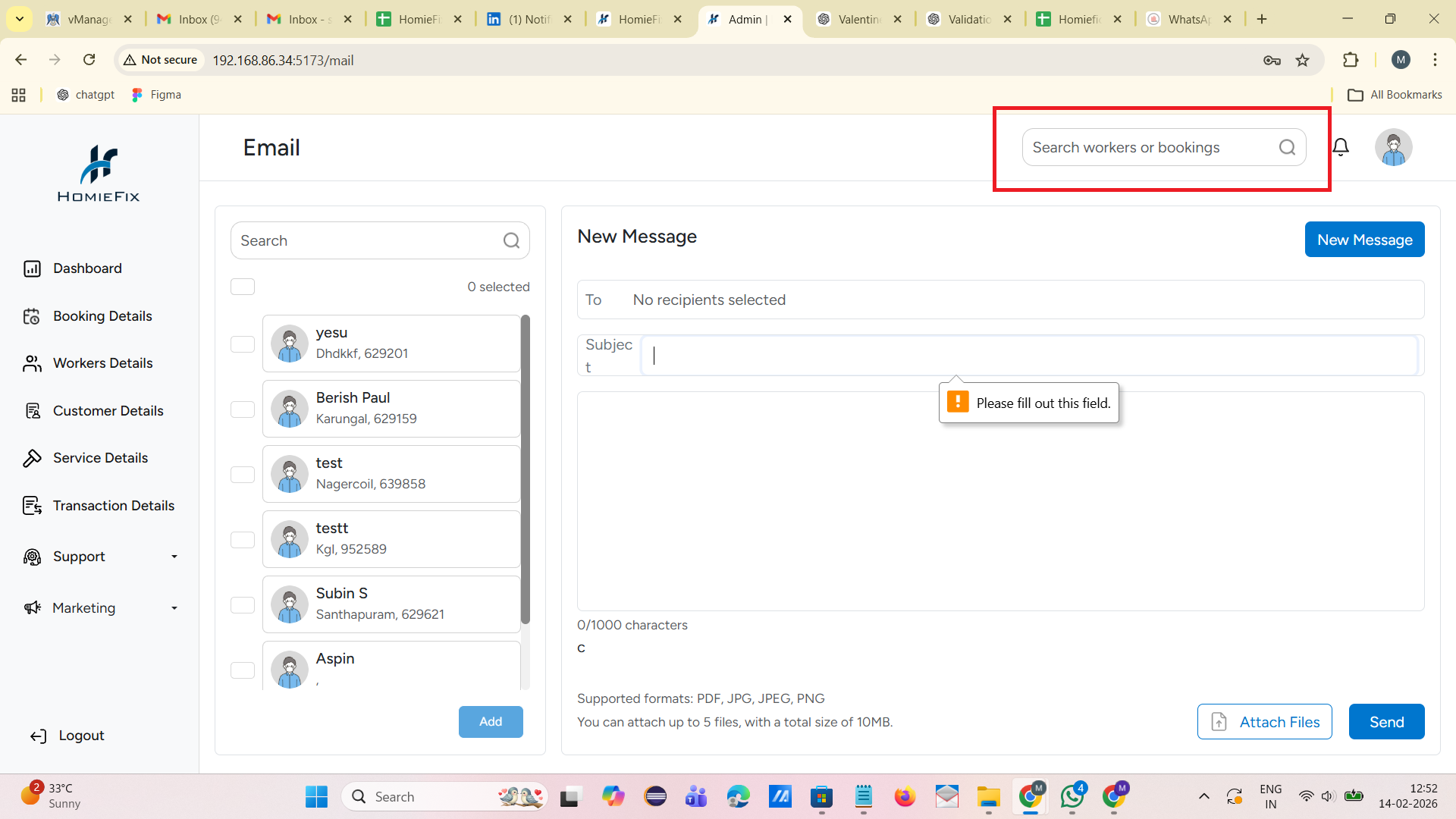Show hidden system tray icons

click(1203, 796)
